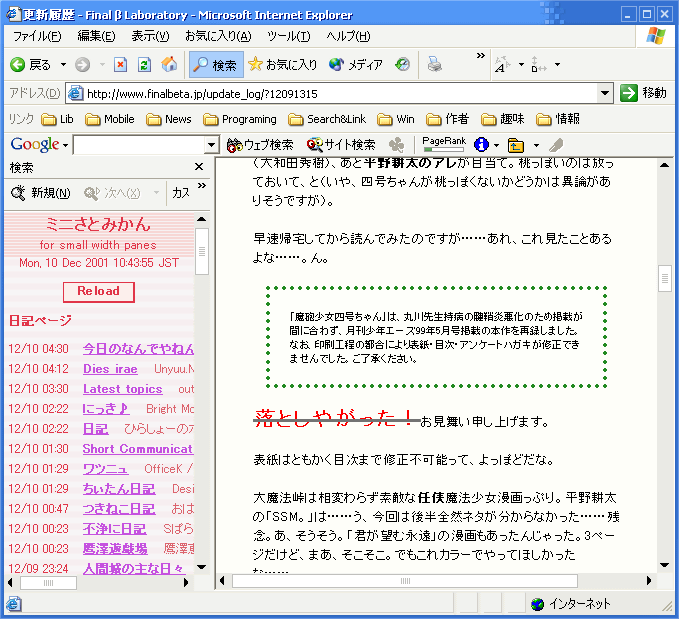Open the font size icon dropdown arrow

pos(521,65)
